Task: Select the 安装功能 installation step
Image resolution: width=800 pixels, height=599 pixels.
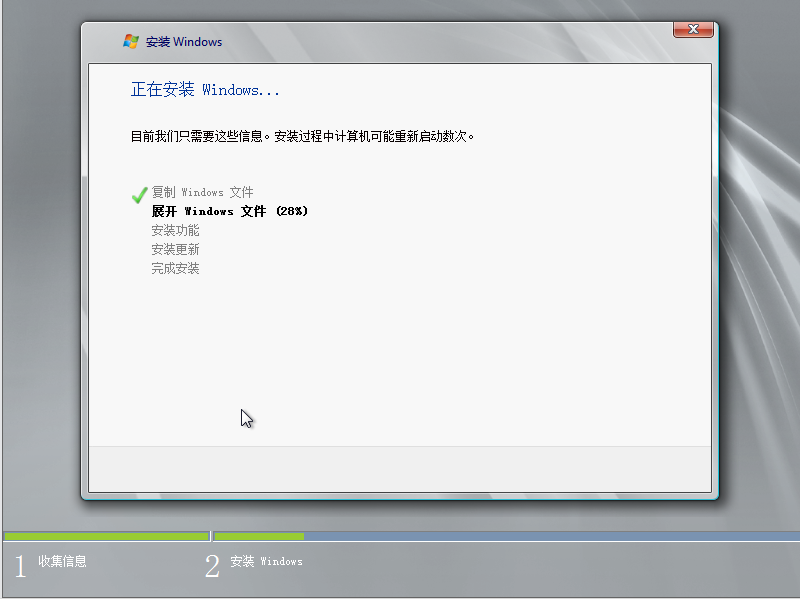Action: [x=176, y=229]
